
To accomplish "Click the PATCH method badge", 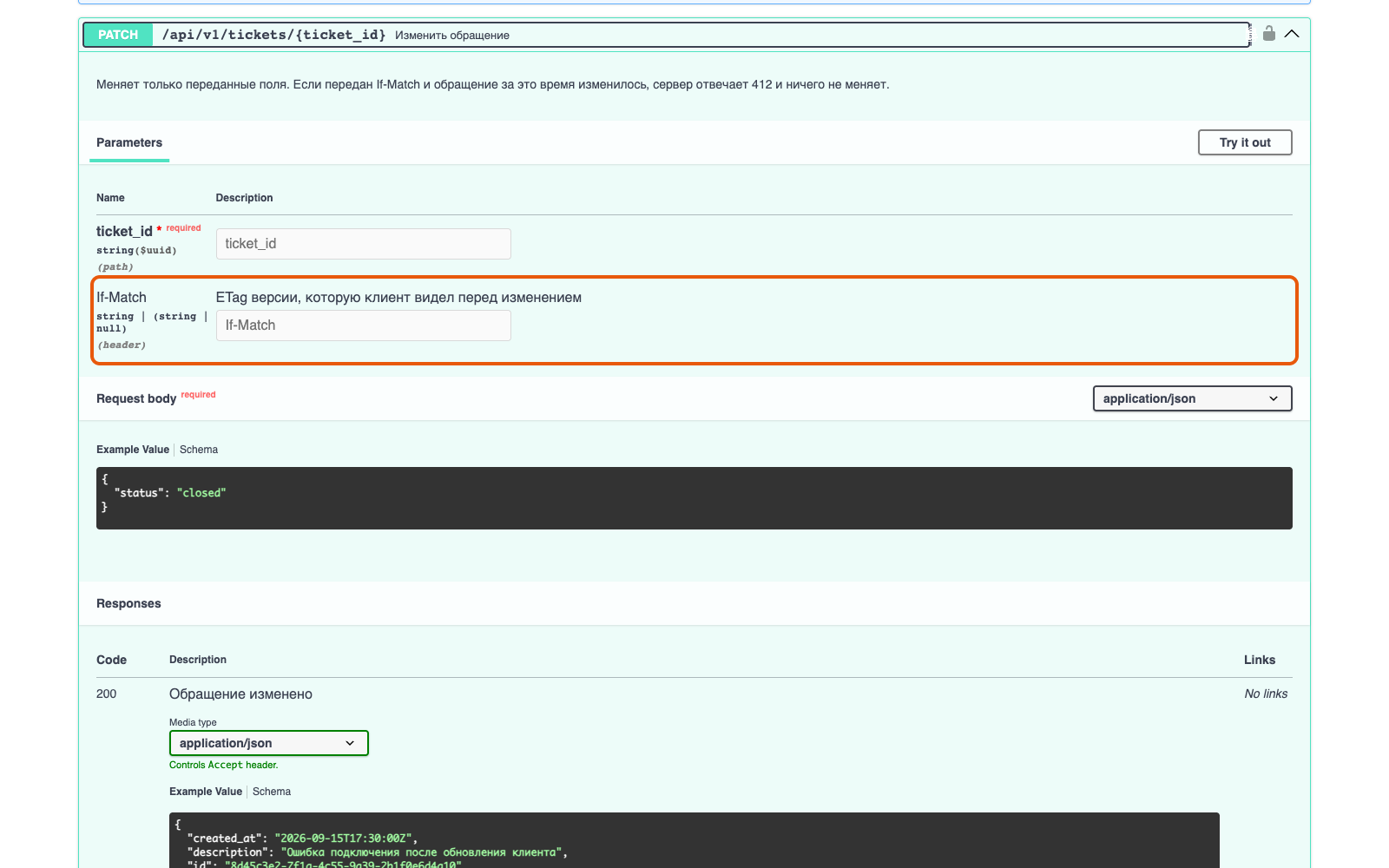I will coord(118,35).
